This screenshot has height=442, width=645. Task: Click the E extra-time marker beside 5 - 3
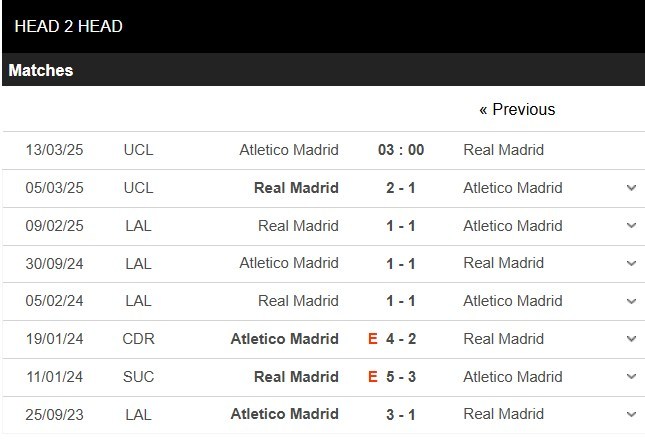tap(373, 377)
